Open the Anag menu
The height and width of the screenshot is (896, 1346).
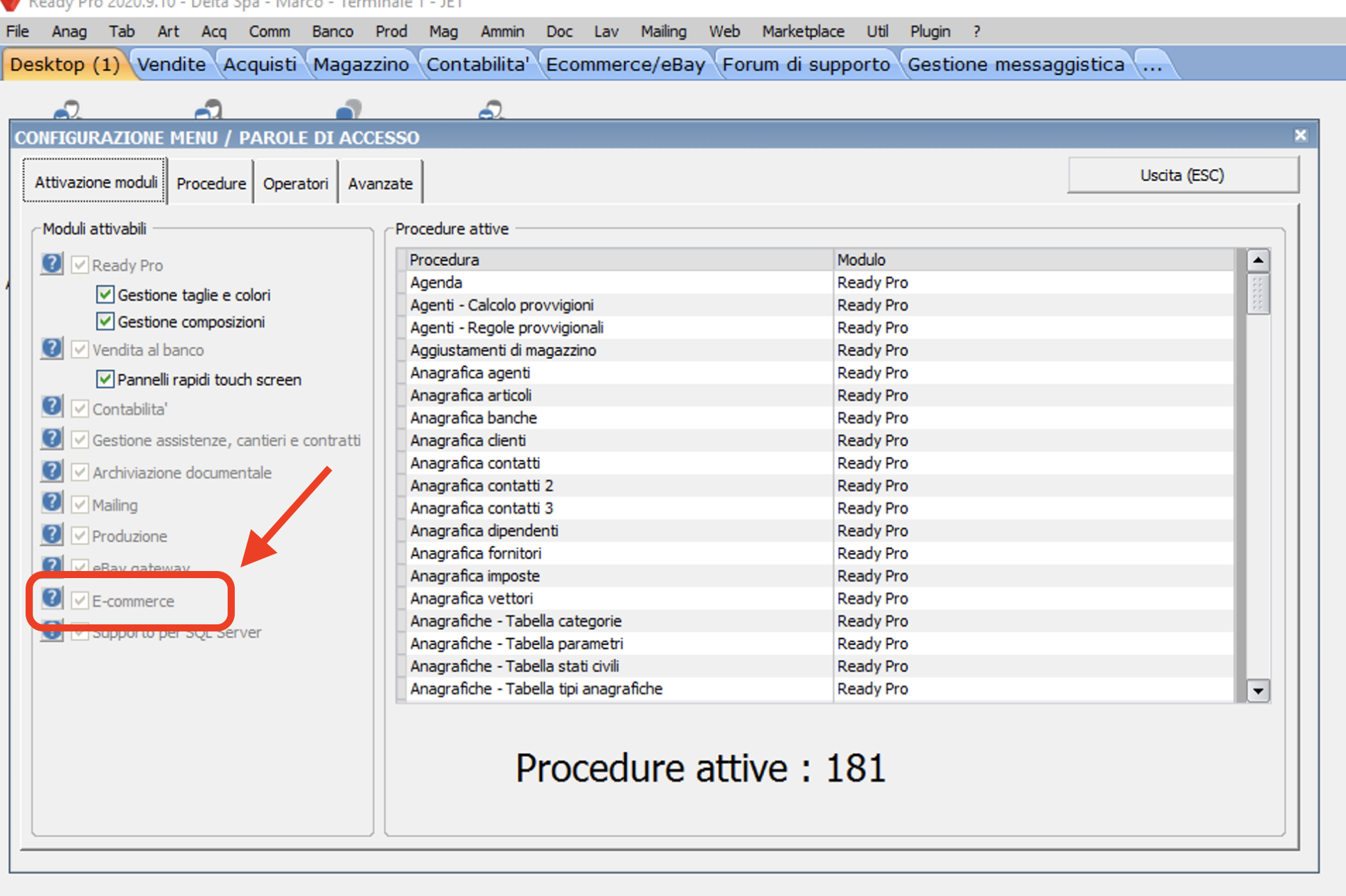[x=69, y=31]
